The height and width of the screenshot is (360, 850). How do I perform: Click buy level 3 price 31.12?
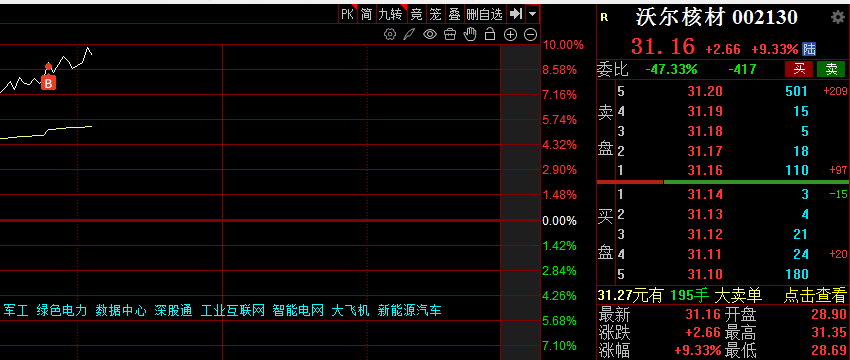pyautogui.click(x=705, y=234)
